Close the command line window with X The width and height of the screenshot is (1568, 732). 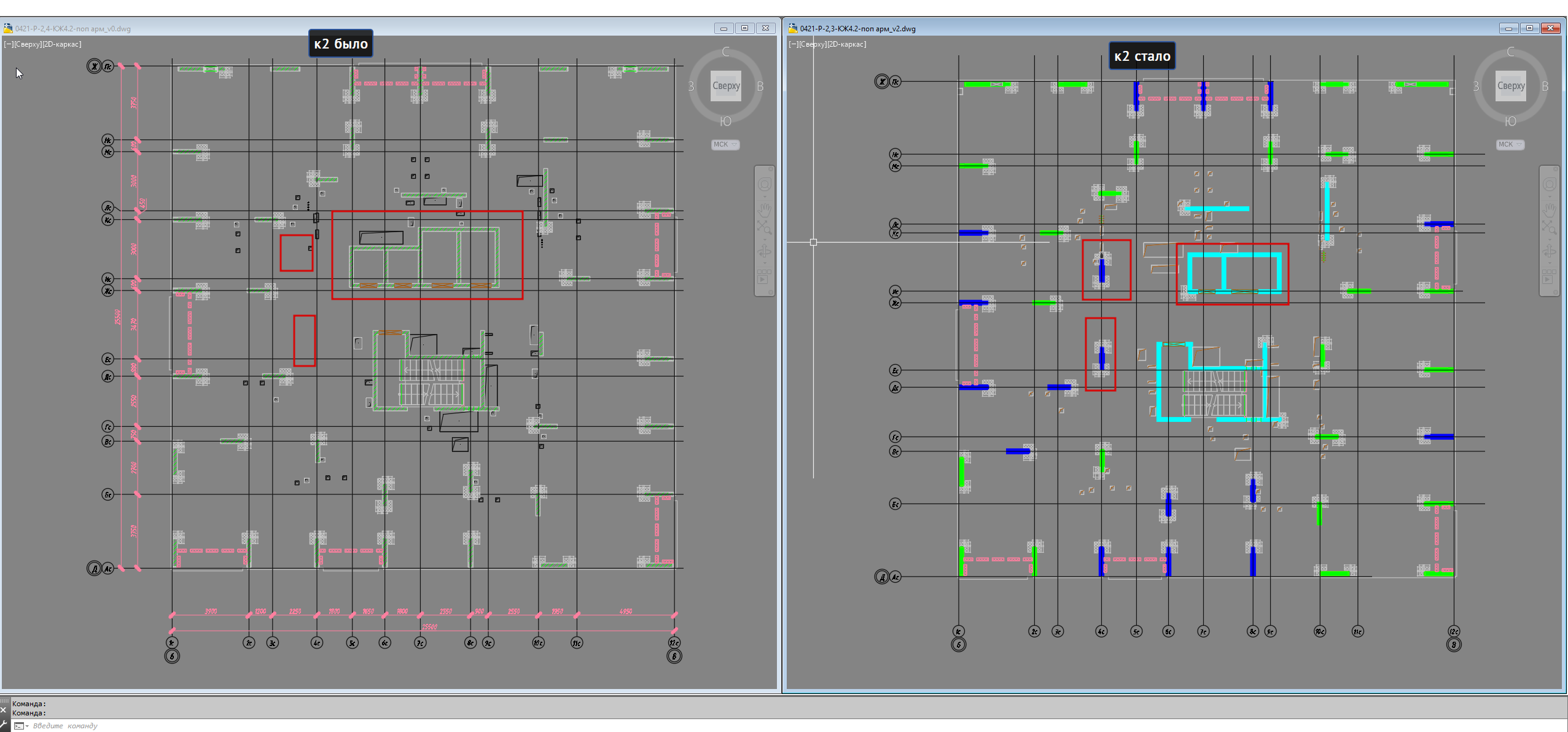[4, 709]
